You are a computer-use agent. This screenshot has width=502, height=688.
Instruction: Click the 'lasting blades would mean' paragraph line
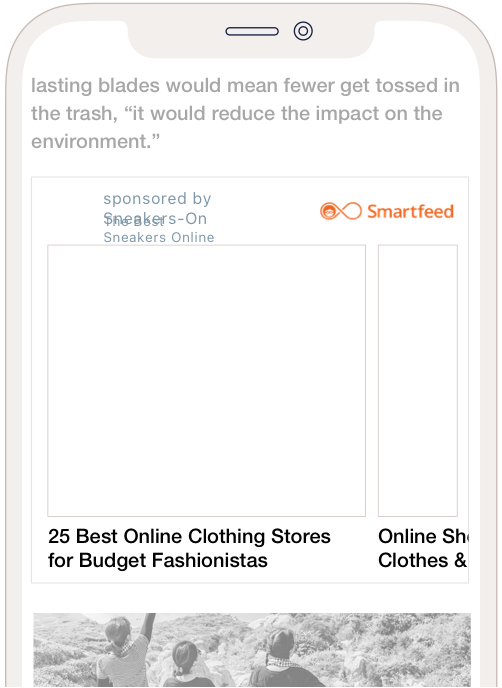tap(245, 85)
